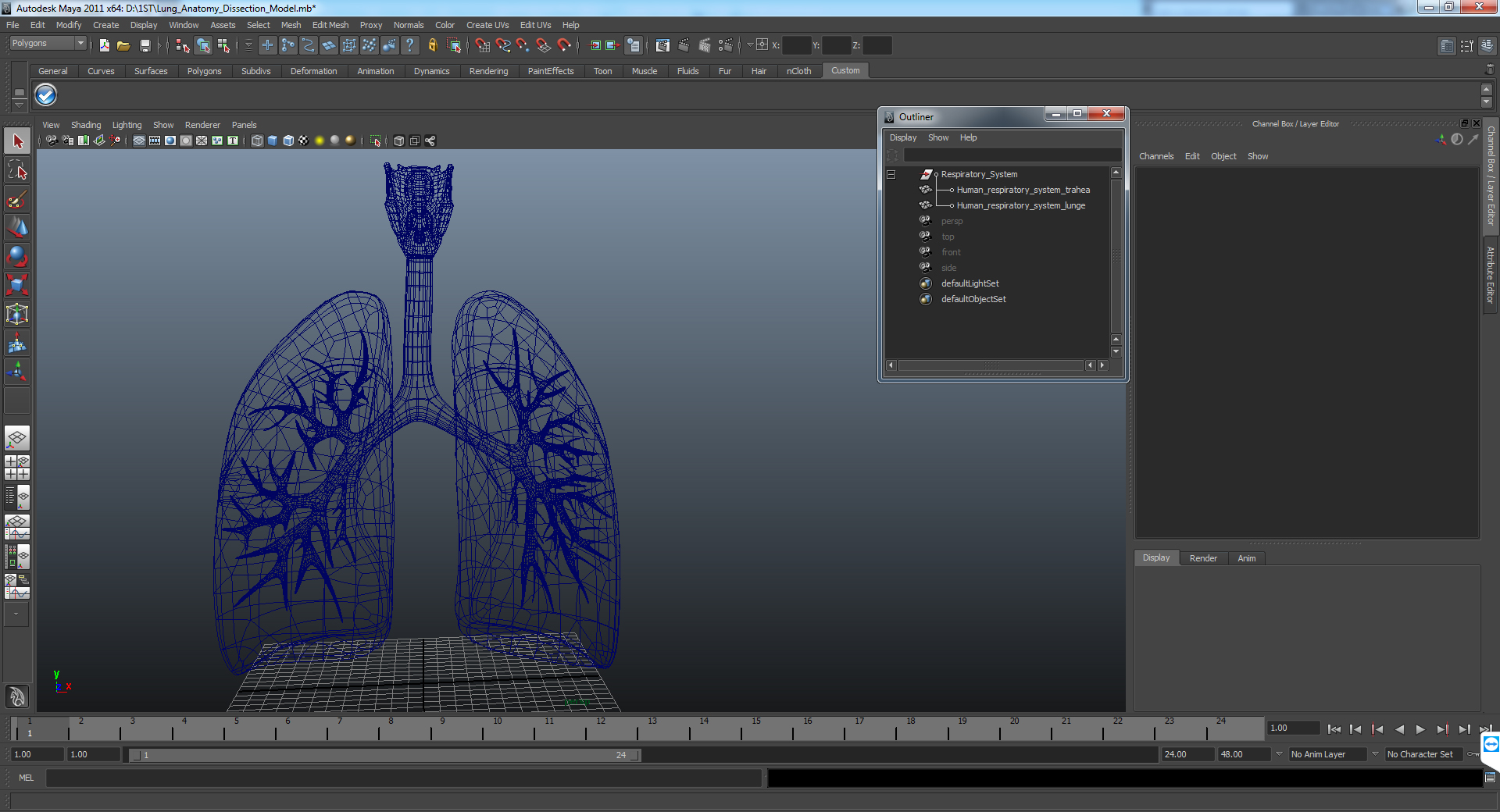1500x812 pixels.
Task: Open the Create UVs menu
Action: [x=487, y=25]
